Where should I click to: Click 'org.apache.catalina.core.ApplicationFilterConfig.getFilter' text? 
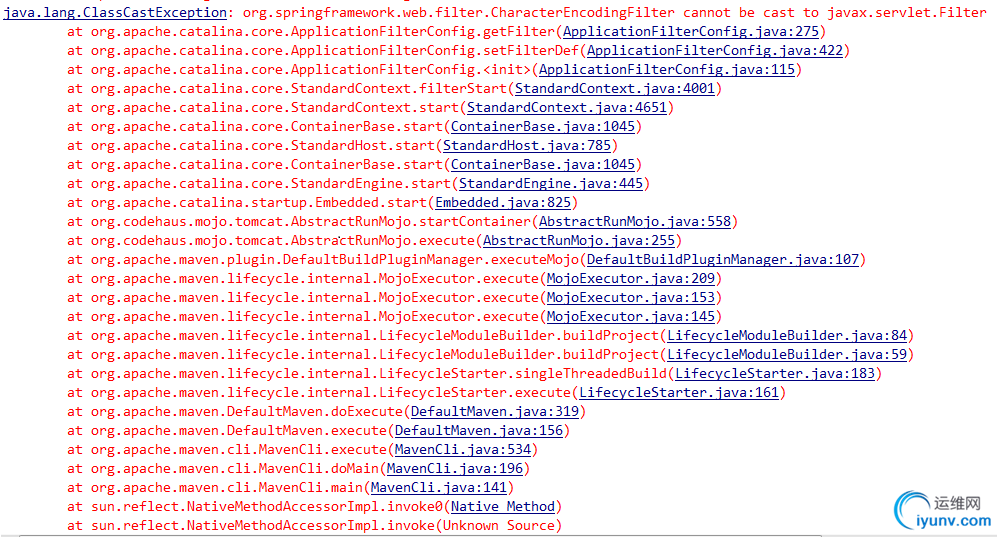point(323,31)
